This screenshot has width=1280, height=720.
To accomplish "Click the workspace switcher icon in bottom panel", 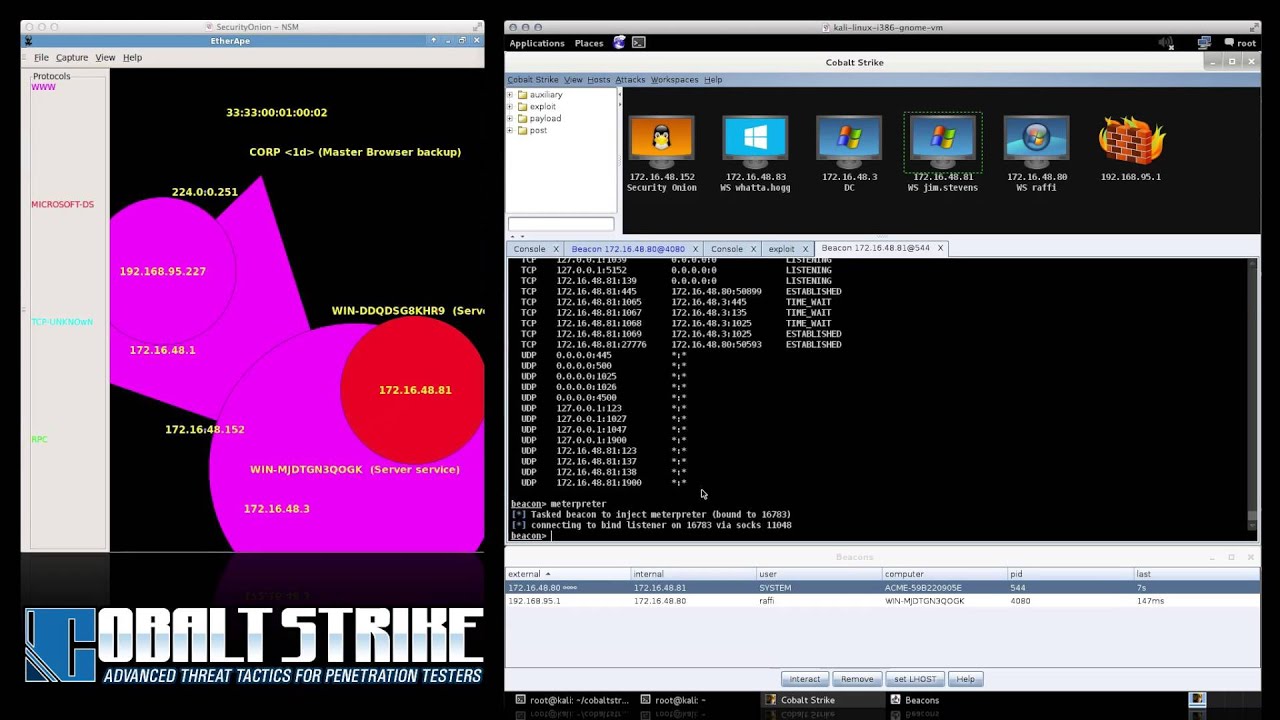I will [1197, 700].
